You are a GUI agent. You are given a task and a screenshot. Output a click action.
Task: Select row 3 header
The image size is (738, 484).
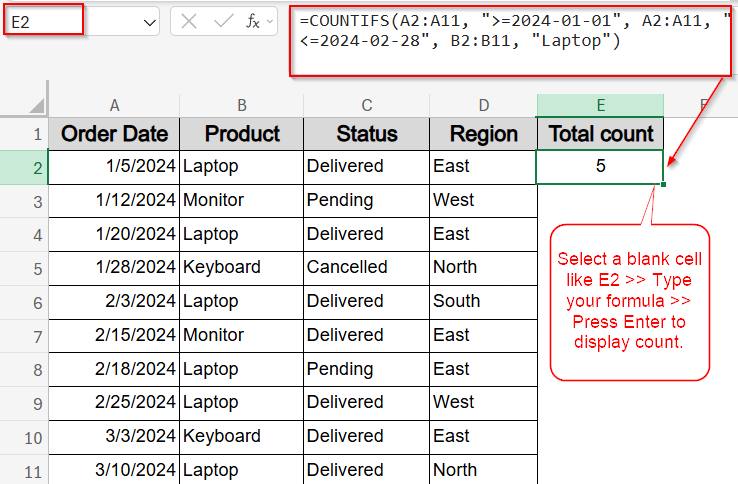click(x=24, y=202)
